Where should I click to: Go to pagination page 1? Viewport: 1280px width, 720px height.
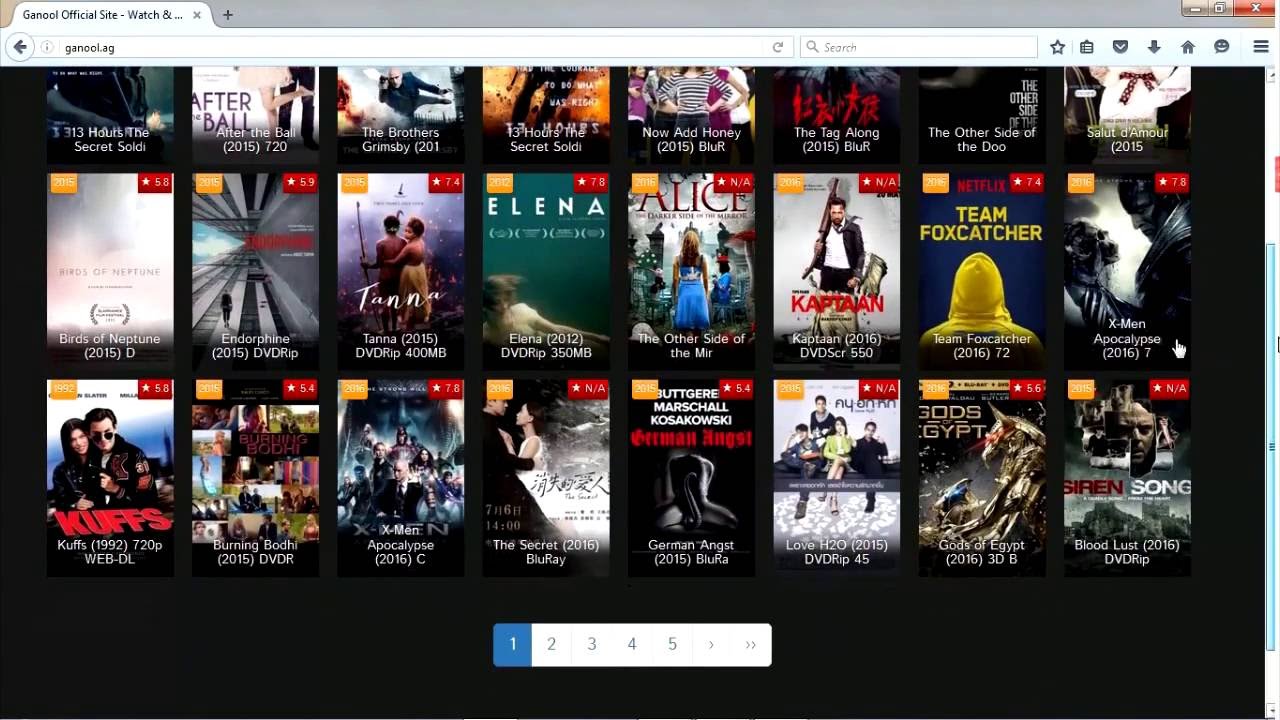(x=512, y=644)
